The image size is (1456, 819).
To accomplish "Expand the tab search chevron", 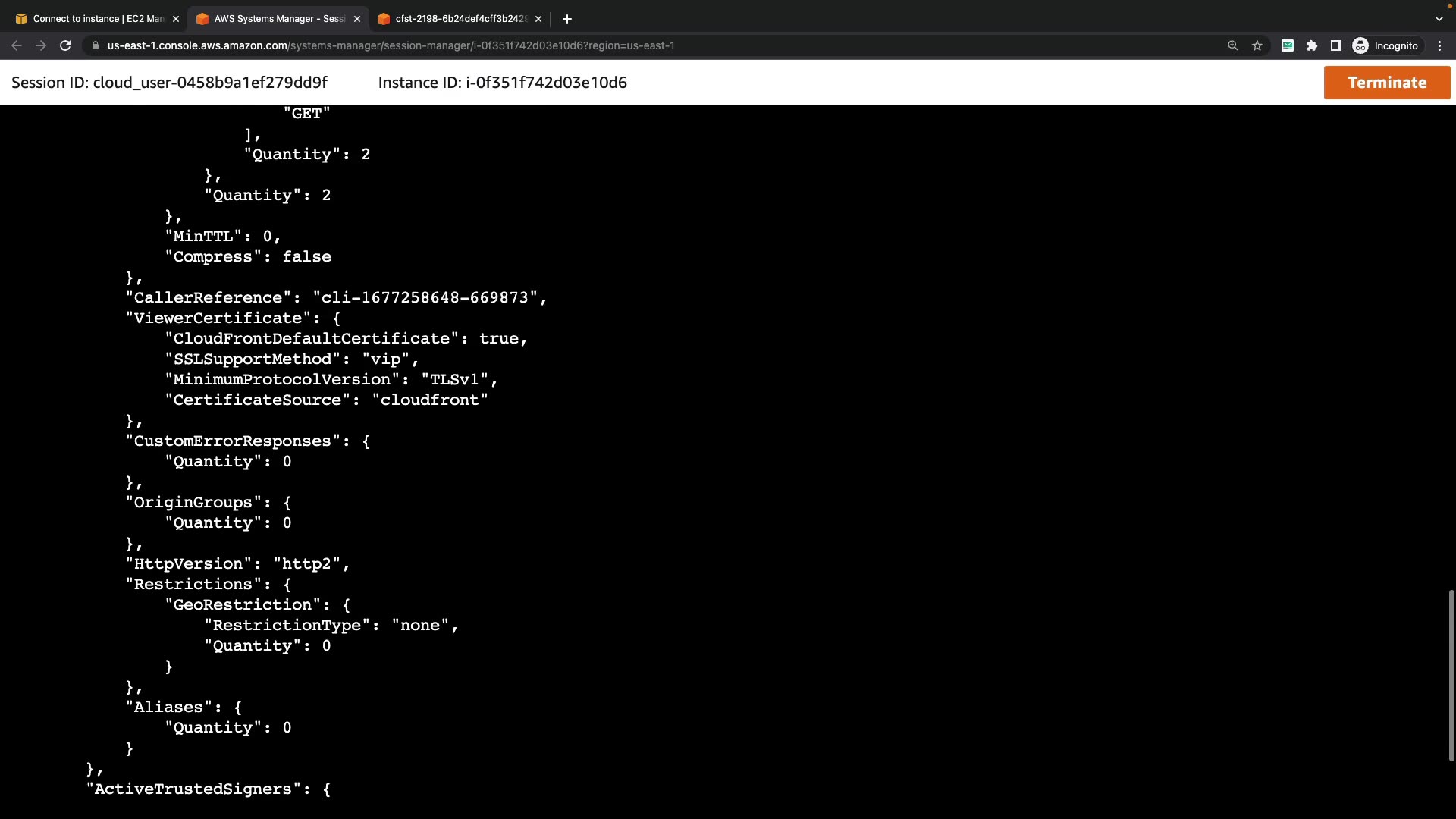I will [x=1439, y=19].
